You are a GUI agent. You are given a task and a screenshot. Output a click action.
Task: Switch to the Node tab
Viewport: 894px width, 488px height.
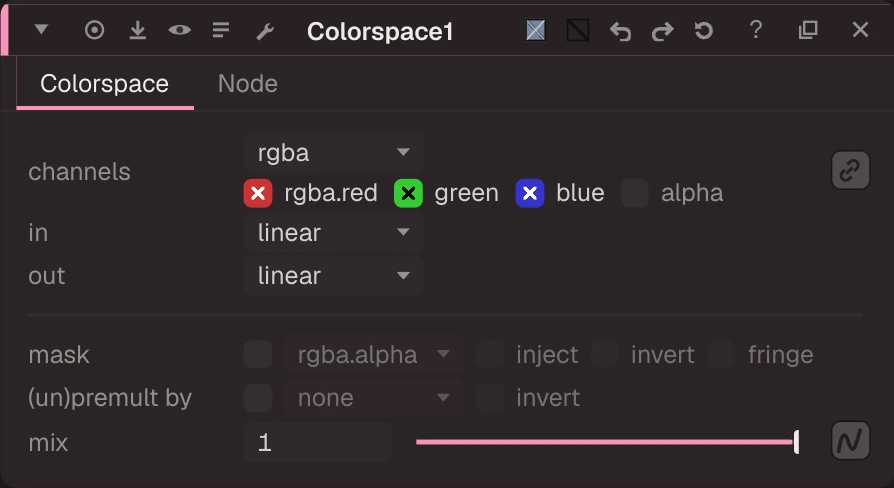(x=247, y=84)
